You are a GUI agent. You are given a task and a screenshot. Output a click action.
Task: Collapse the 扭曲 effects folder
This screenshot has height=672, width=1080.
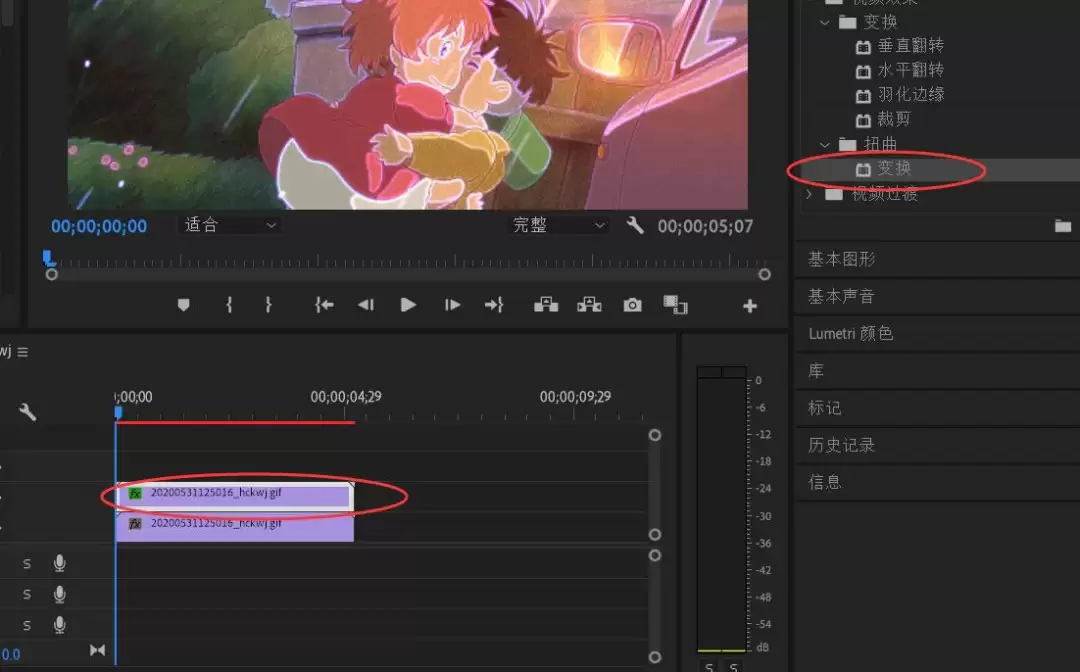[x=824, y=145]
